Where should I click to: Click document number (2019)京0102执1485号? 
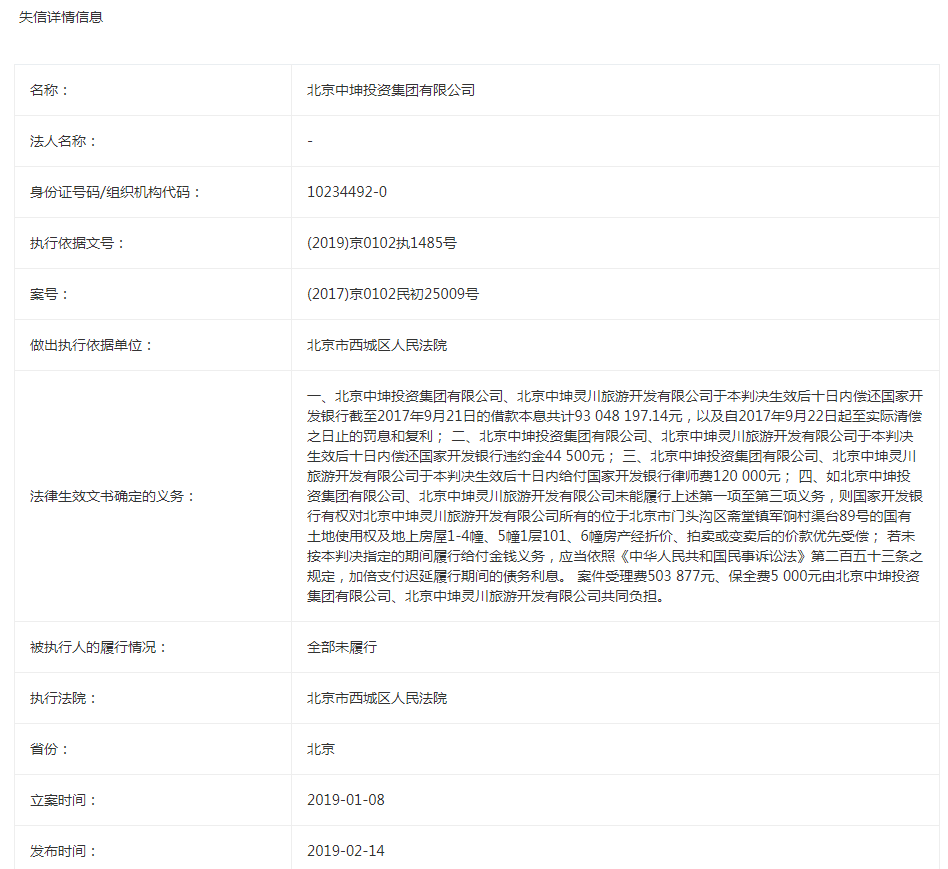click(x=382, y=243)
